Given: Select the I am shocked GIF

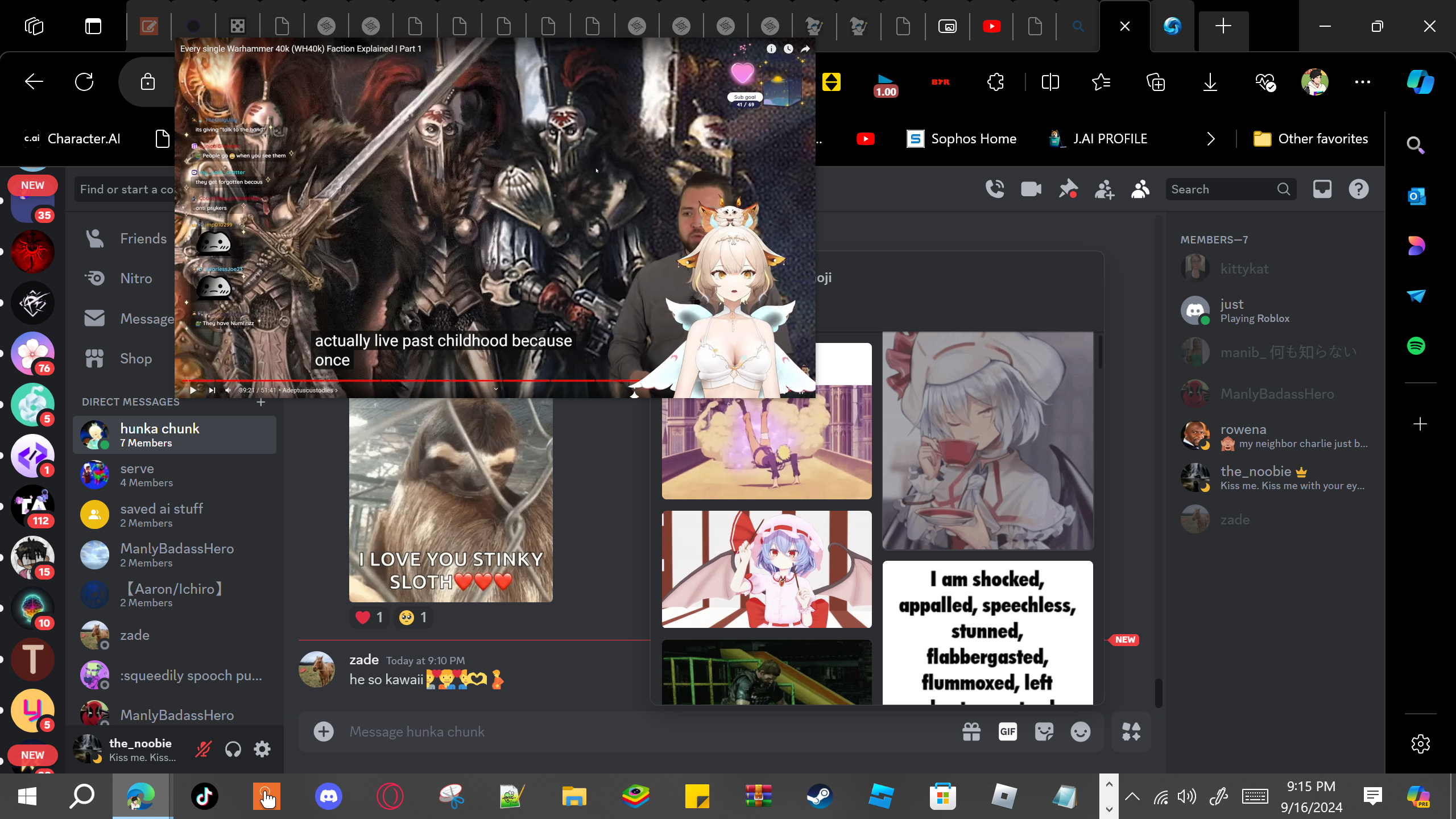Looking at the screenshot, I should point(988,632).
